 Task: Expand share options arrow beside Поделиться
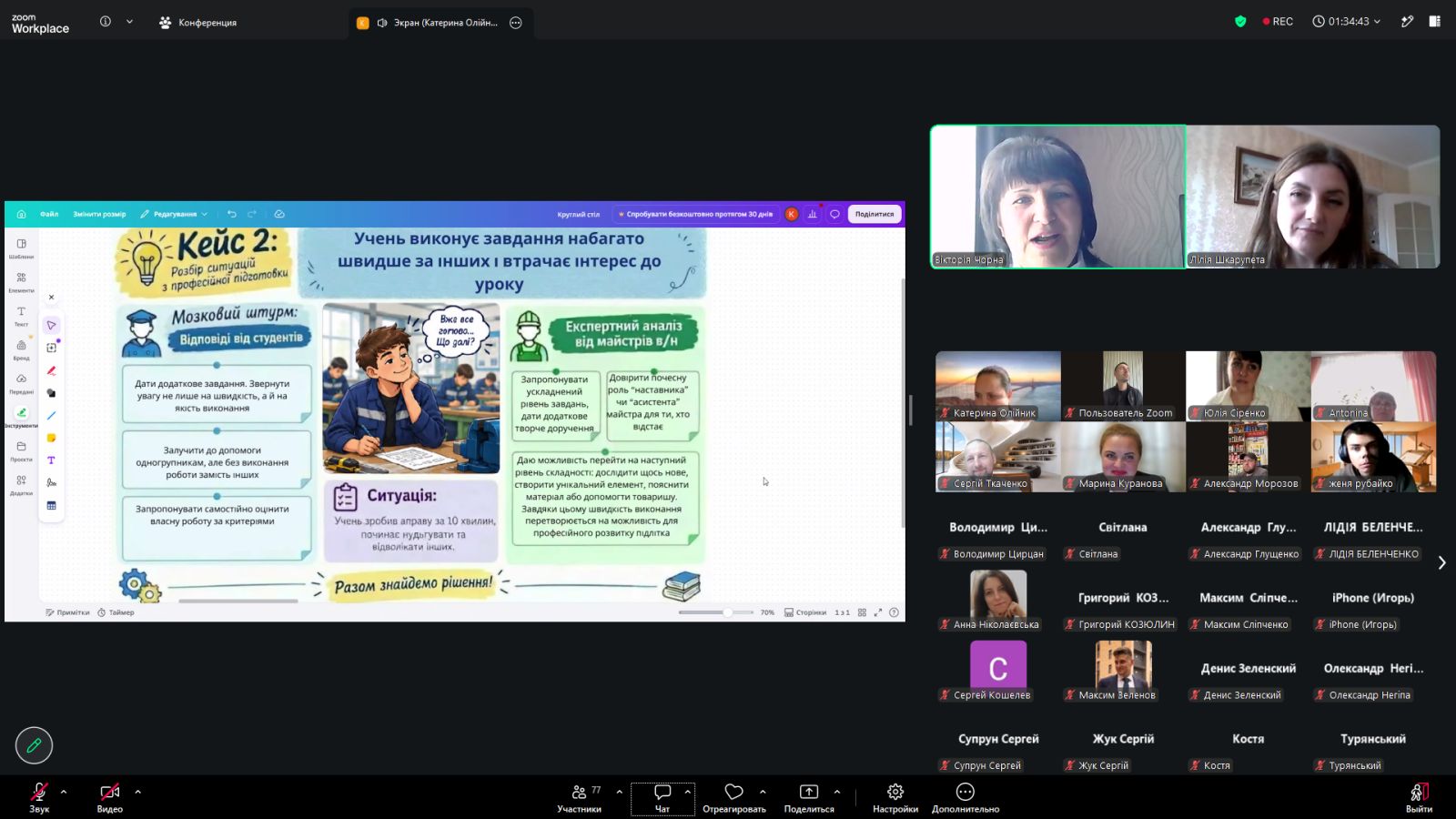click(x=837, y=792)
